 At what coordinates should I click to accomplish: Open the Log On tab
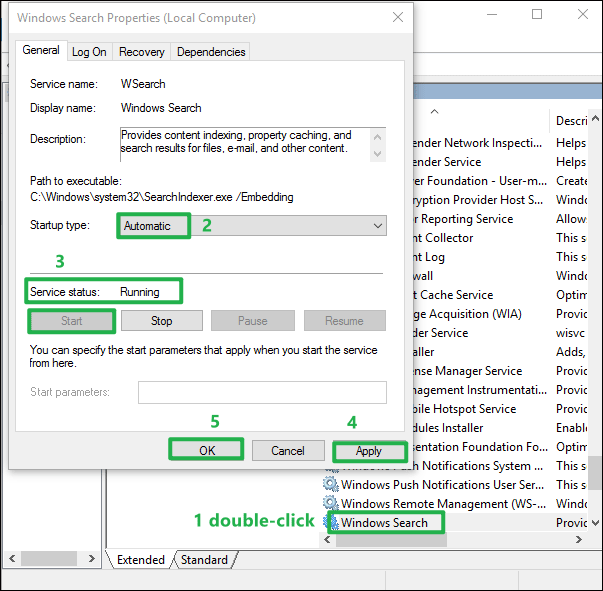[x=89, y=52]
